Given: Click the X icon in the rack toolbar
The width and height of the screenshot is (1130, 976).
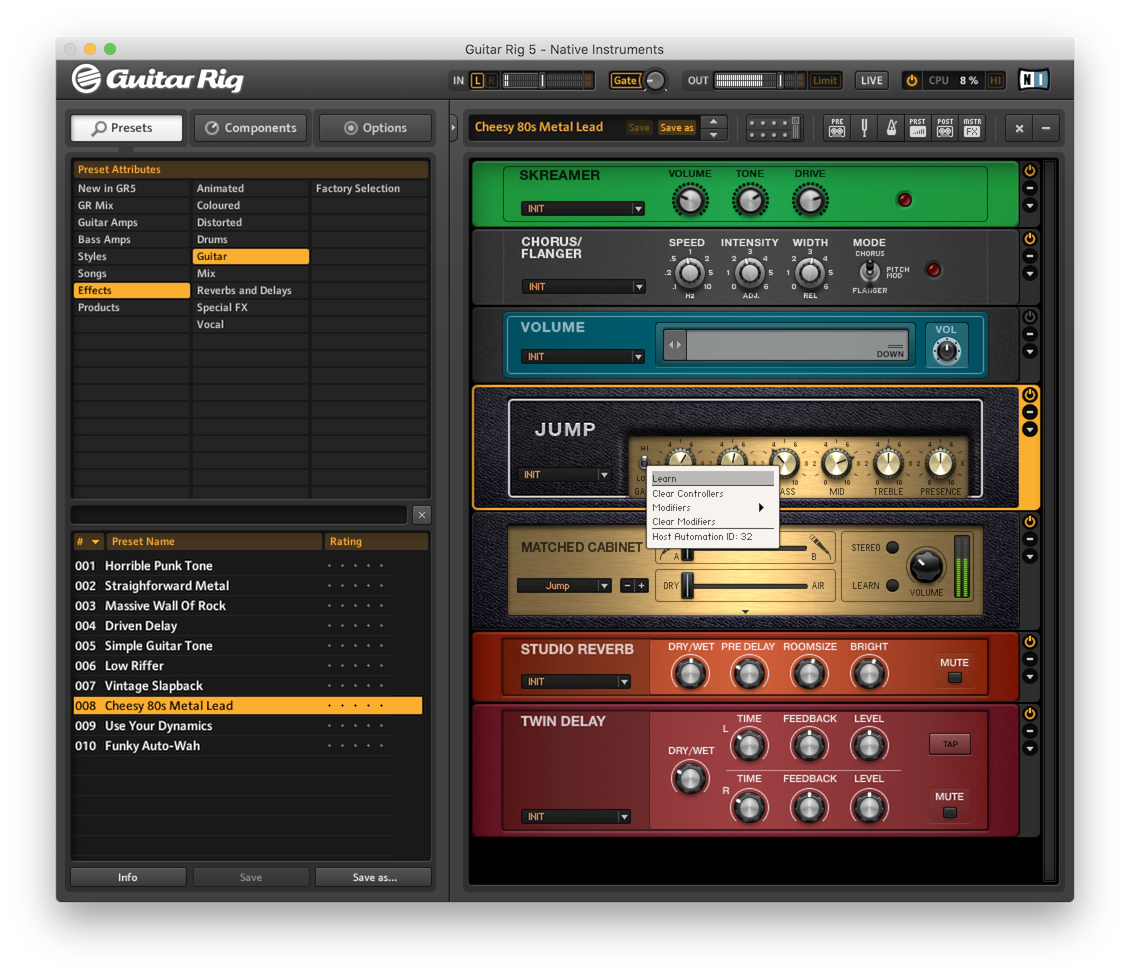Looking at the screenshot, I should (x=1019, y=128).
